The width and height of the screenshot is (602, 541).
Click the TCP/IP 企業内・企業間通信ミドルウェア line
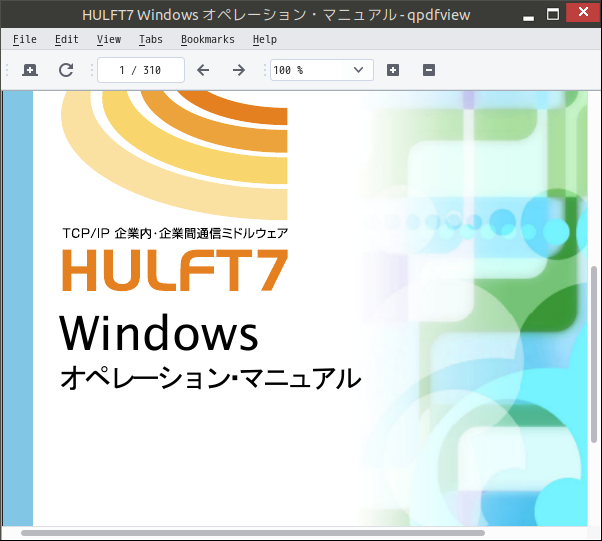click(x=175, y=233)
